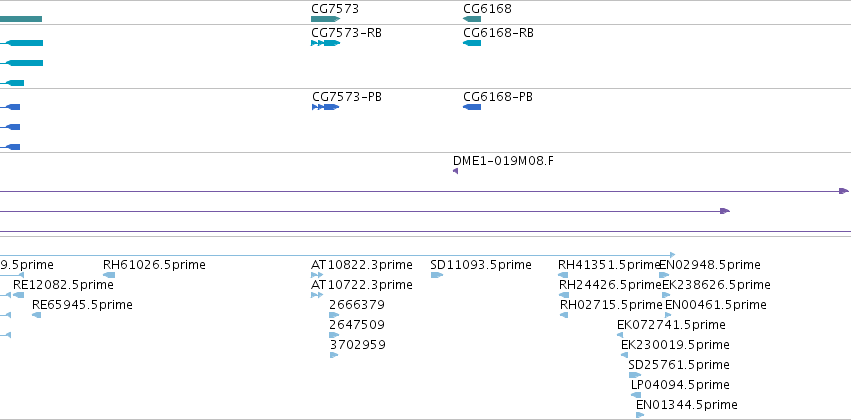Click the CG7573-RB transcript glyph
851x420 pixels.
click(326, 43)
